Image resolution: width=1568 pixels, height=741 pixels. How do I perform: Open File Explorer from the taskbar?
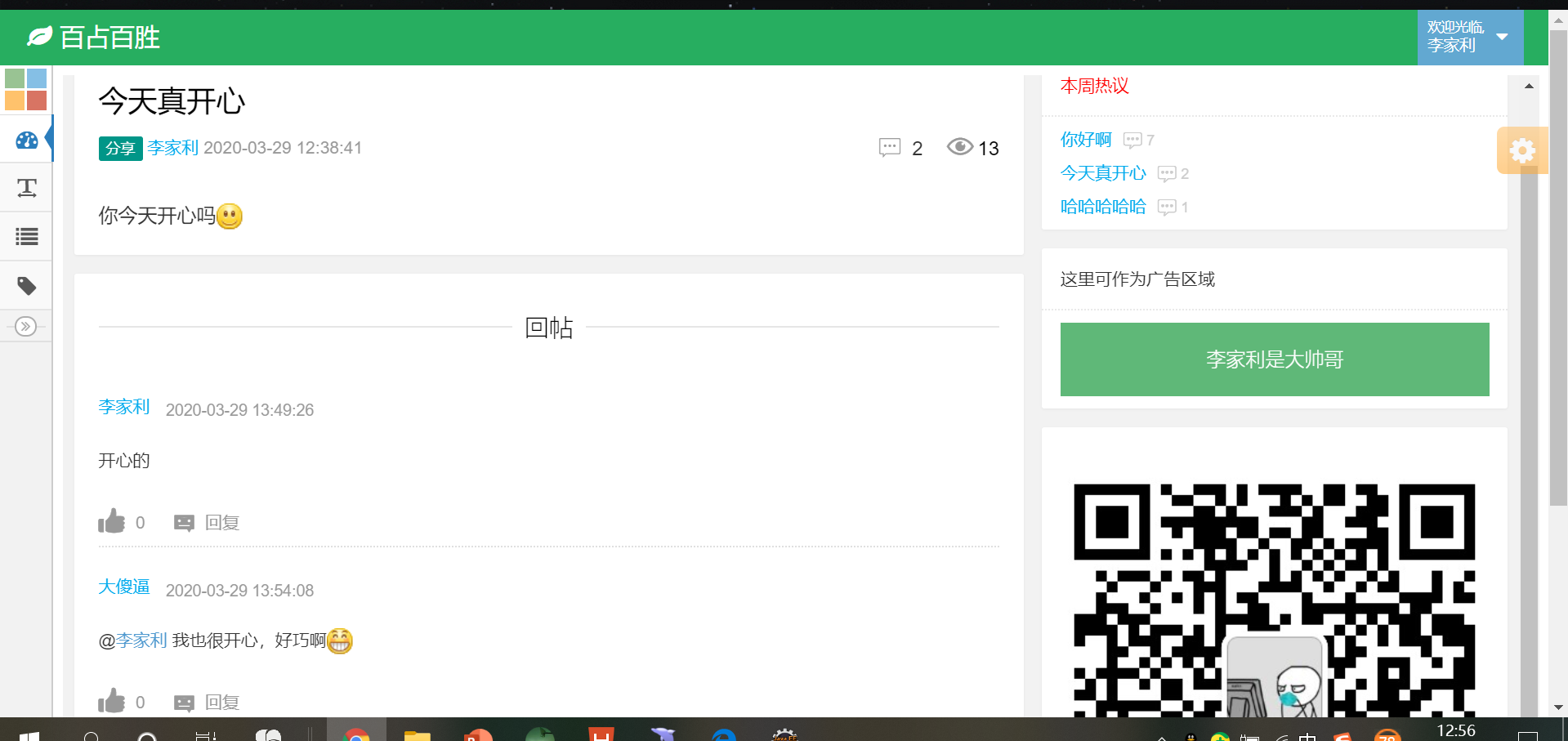[x=418, y=734]
